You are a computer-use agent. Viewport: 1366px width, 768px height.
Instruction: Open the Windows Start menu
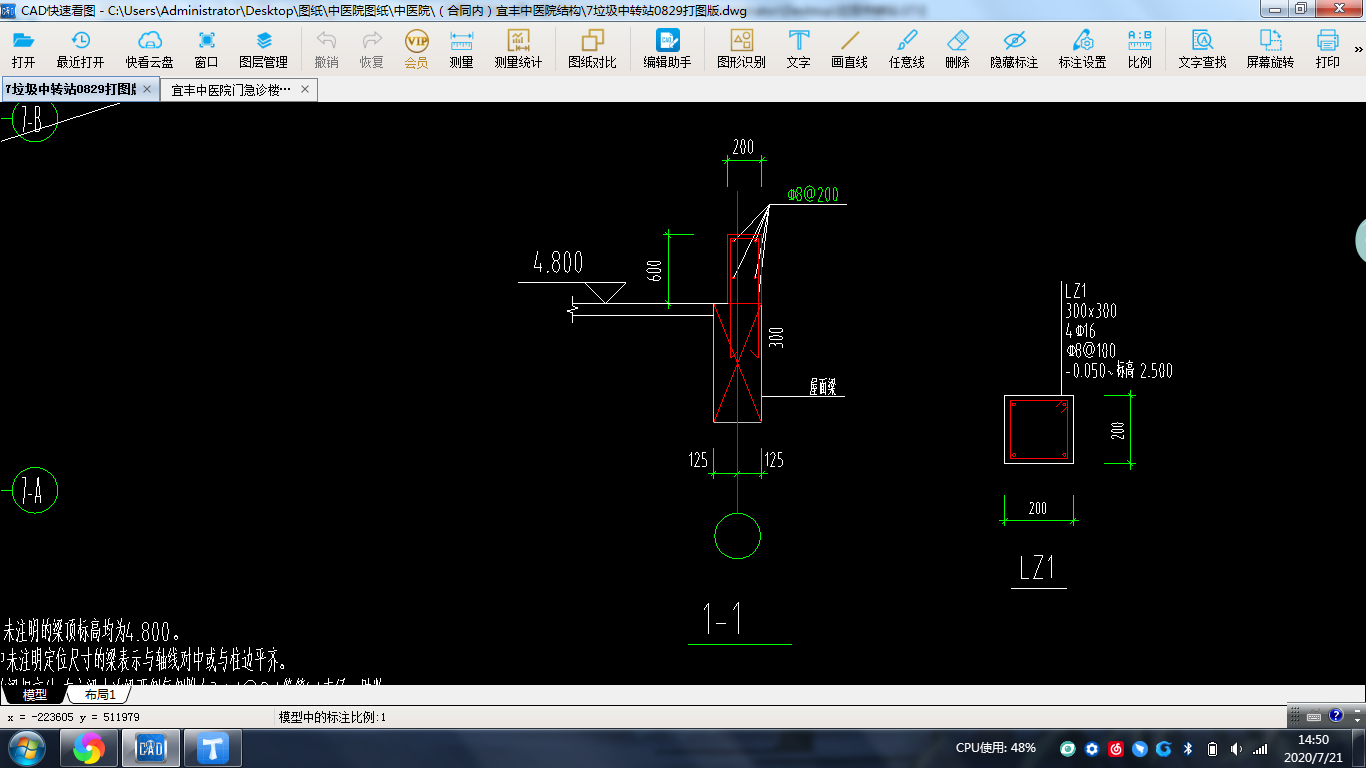(26, 747)
